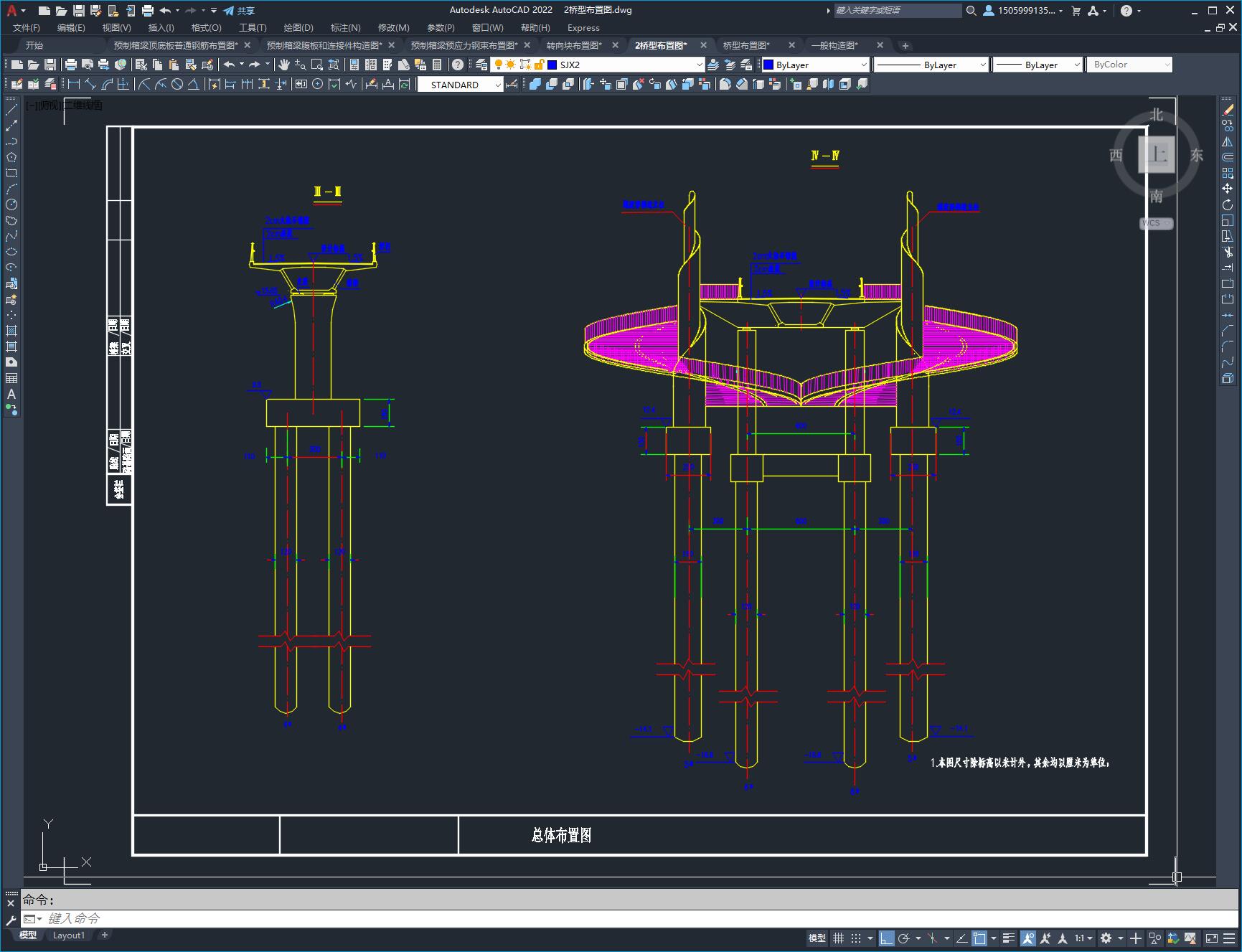Viewport: 1242px width, 952px height.
Task: Switch to the Layout1 tab
Action: (69, 935)
